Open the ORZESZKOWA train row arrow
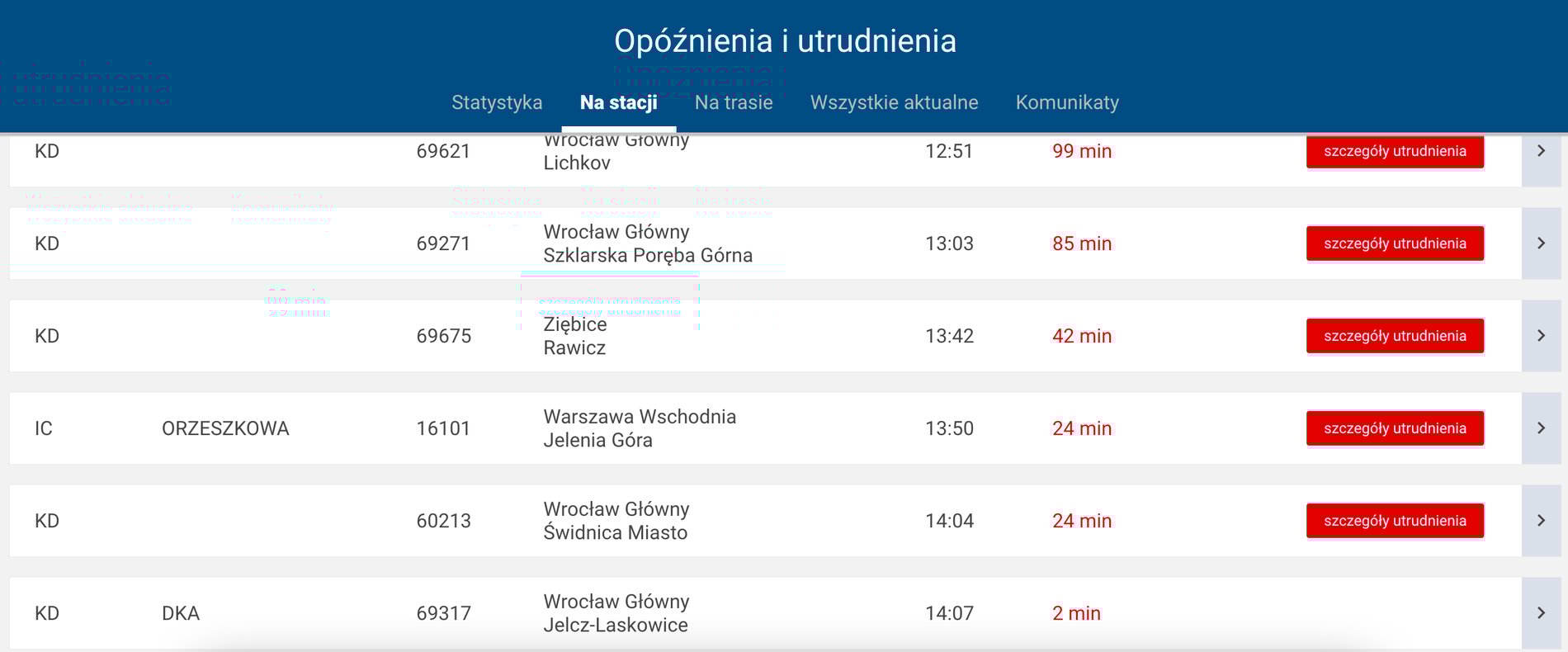Screen dimensions: 1568x652 point(1541,428)
